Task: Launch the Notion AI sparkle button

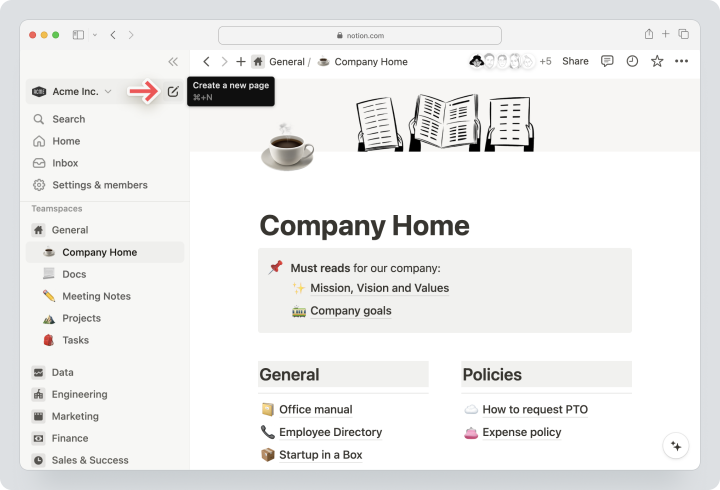Action: [x=676, y=446]
